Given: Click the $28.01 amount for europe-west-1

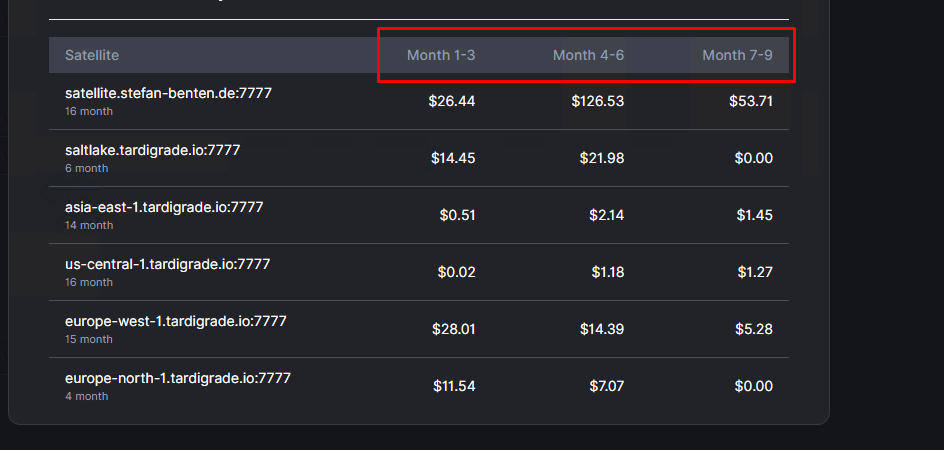Looking at the screenshot, I should (x=453, y=329).
